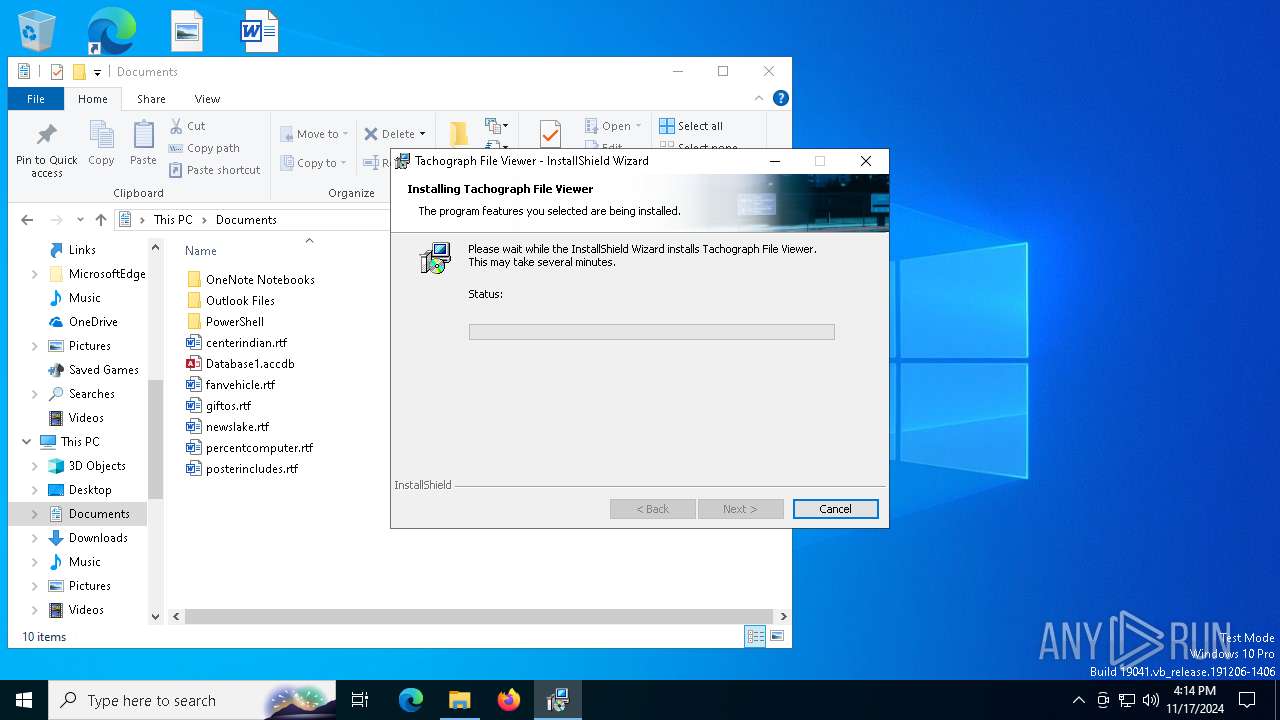This screenshot has width=1280, height=720.
Task: Select the giftos.rtf file
Action: click(219, 406)
